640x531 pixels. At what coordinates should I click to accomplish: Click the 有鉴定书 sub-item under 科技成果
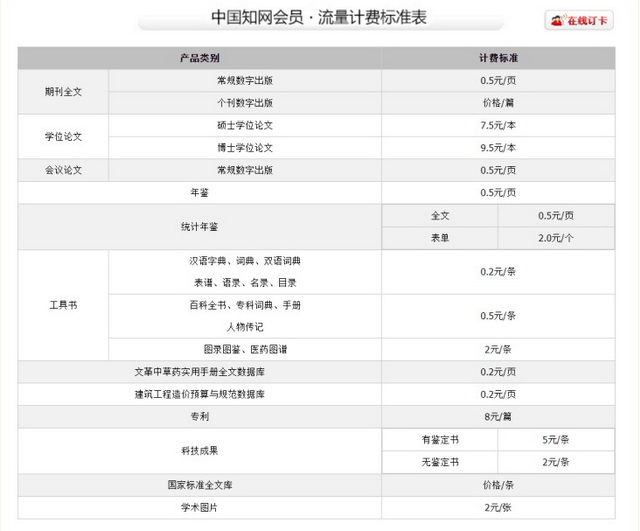(x=440, y=440)
